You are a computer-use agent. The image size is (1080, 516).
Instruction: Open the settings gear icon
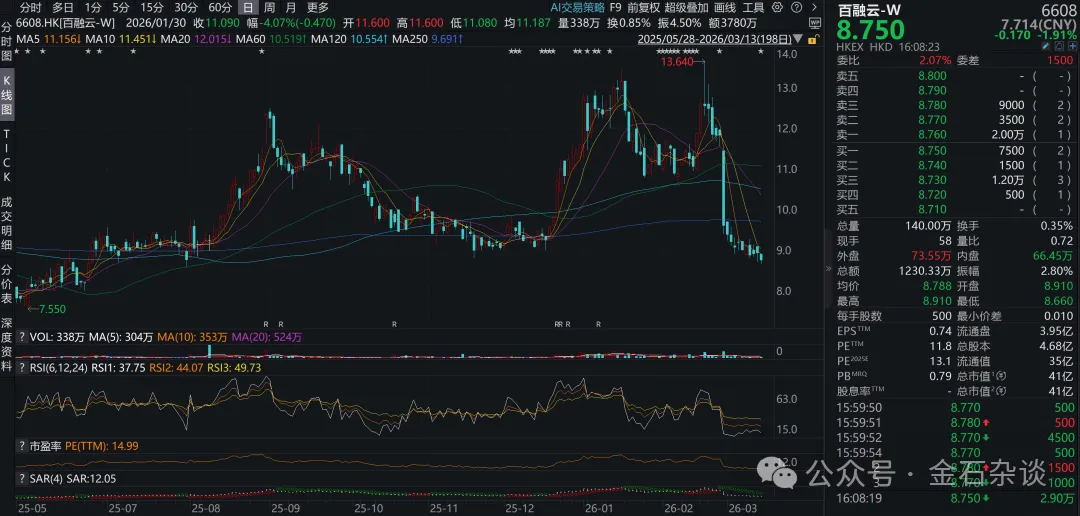tap(777, 8)
